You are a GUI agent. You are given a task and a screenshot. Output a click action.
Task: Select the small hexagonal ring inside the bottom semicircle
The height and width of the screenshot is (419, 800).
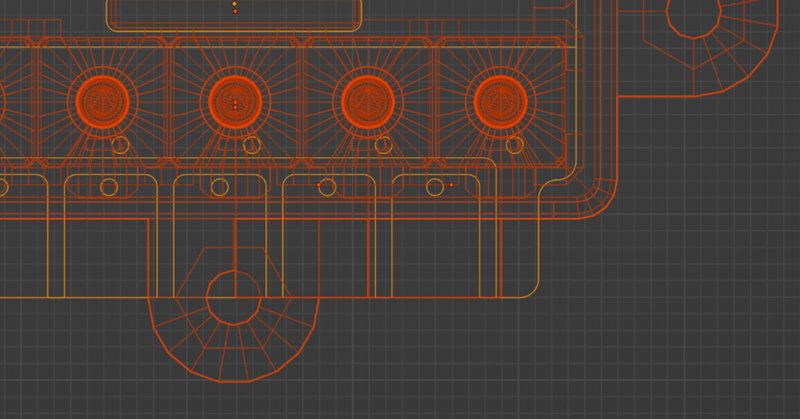point(234,298)
